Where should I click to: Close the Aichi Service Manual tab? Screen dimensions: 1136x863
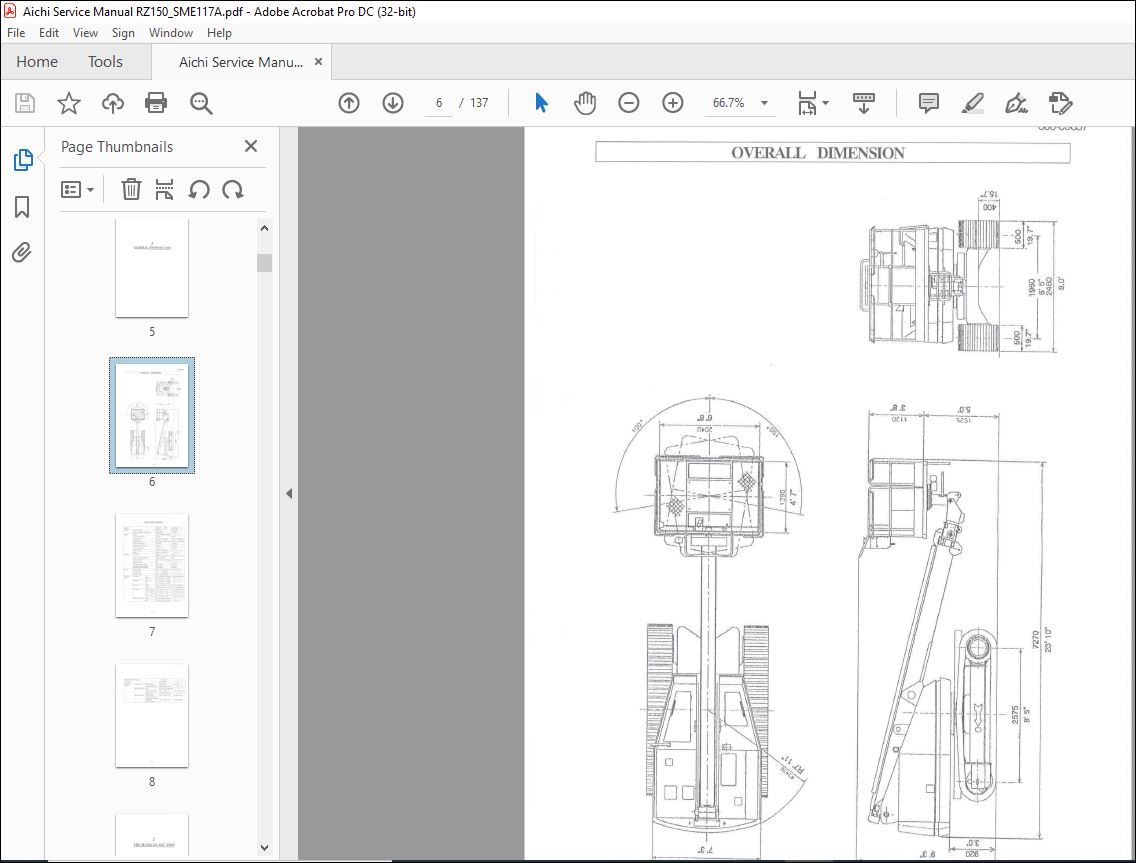pyautogui.click(x=318, y=62)
